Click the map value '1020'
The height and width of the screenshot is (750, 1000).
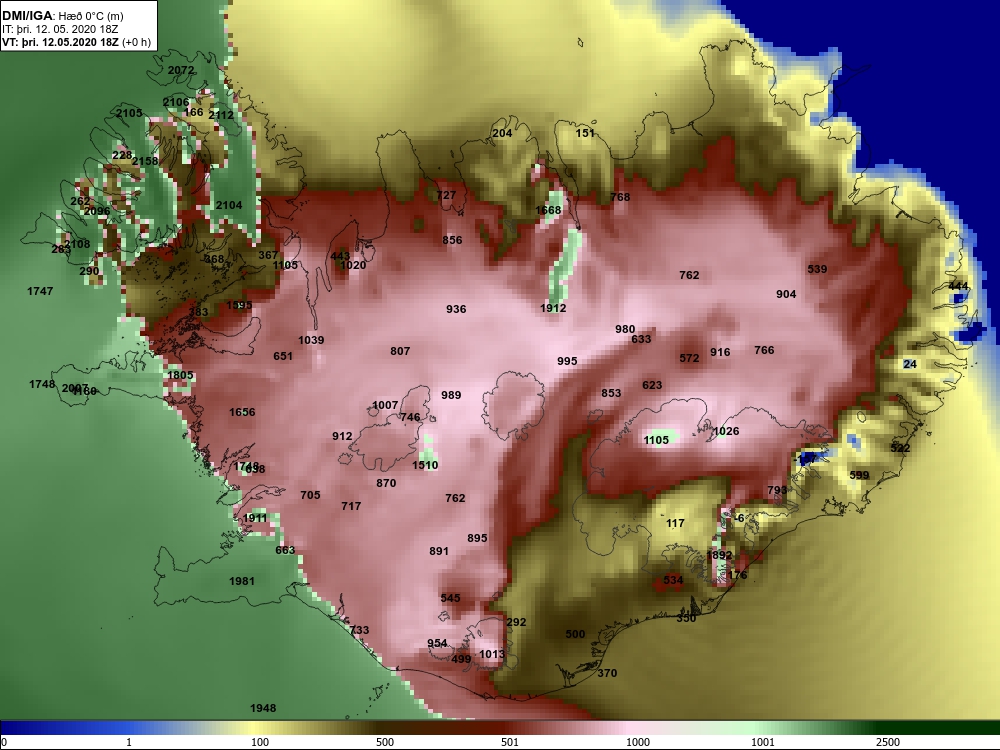(x=353, y=265)
